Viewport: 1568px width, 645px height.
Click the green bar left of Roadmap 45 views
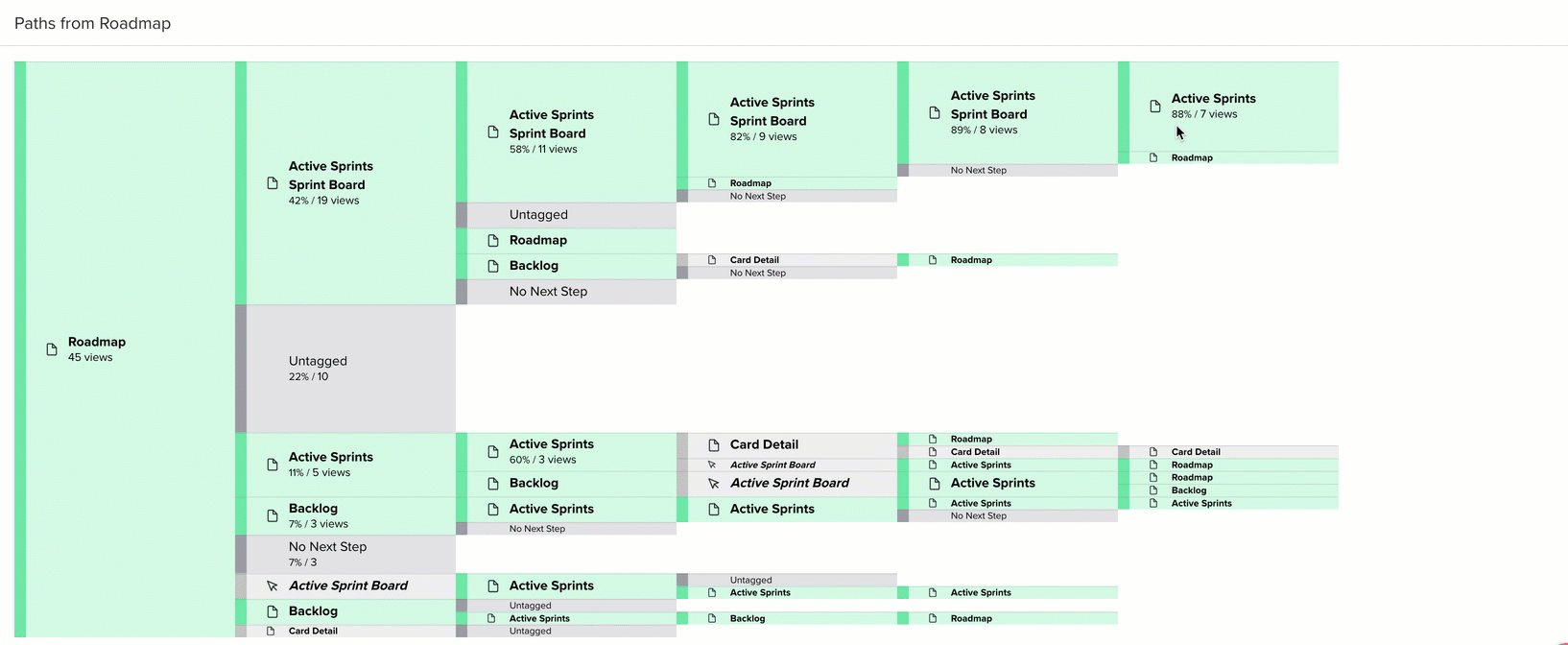pos(20,349)
